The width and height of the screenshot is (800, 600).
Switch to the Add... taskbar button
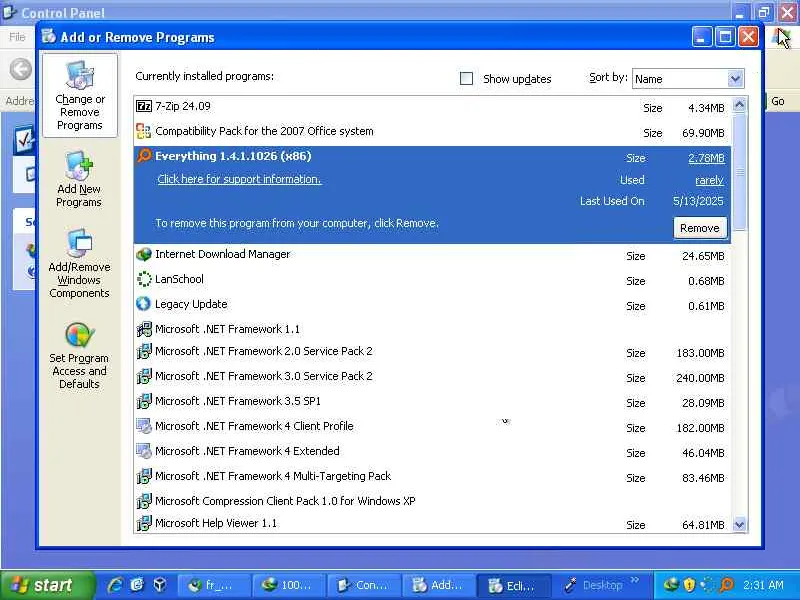tap(438, 585)
